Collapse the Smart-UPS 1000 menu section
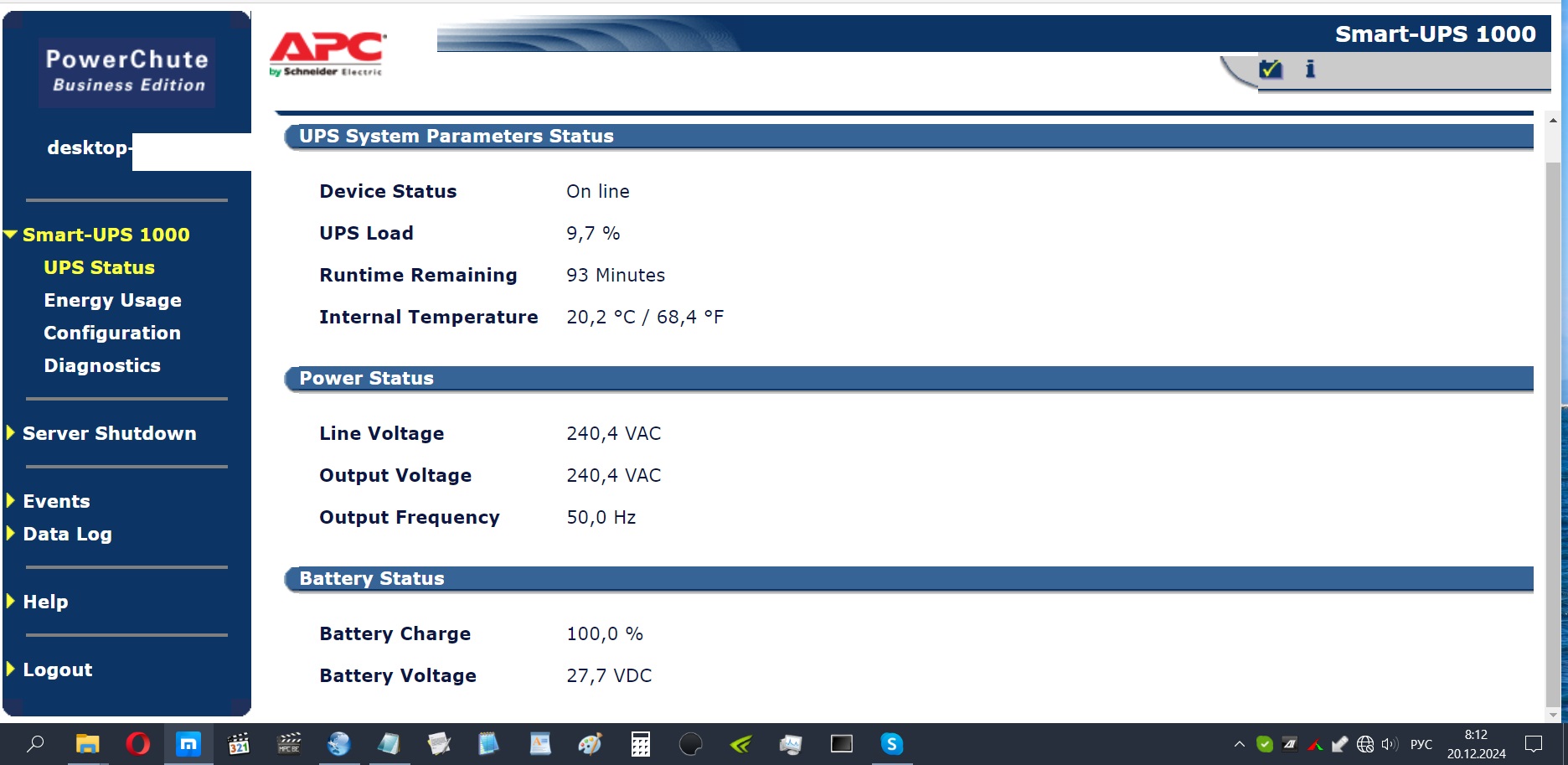The image size is (1568, 765). coord(11,235)
